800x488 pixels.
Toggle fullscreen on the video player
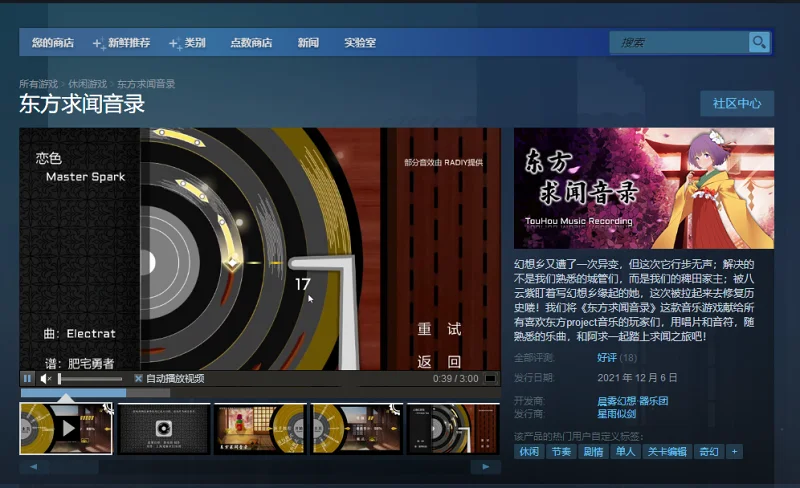[490, 378]
